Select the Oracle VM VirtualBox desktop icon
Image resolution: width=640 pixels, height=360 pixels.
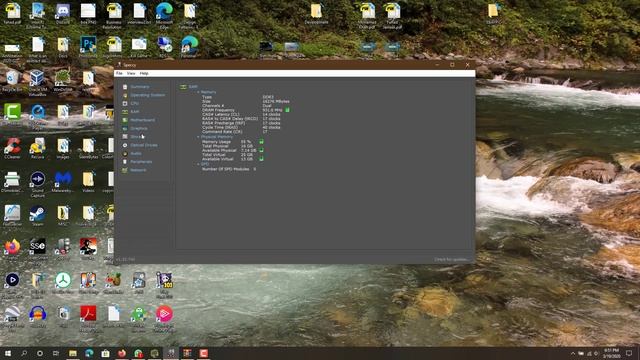tap(37, 82)
